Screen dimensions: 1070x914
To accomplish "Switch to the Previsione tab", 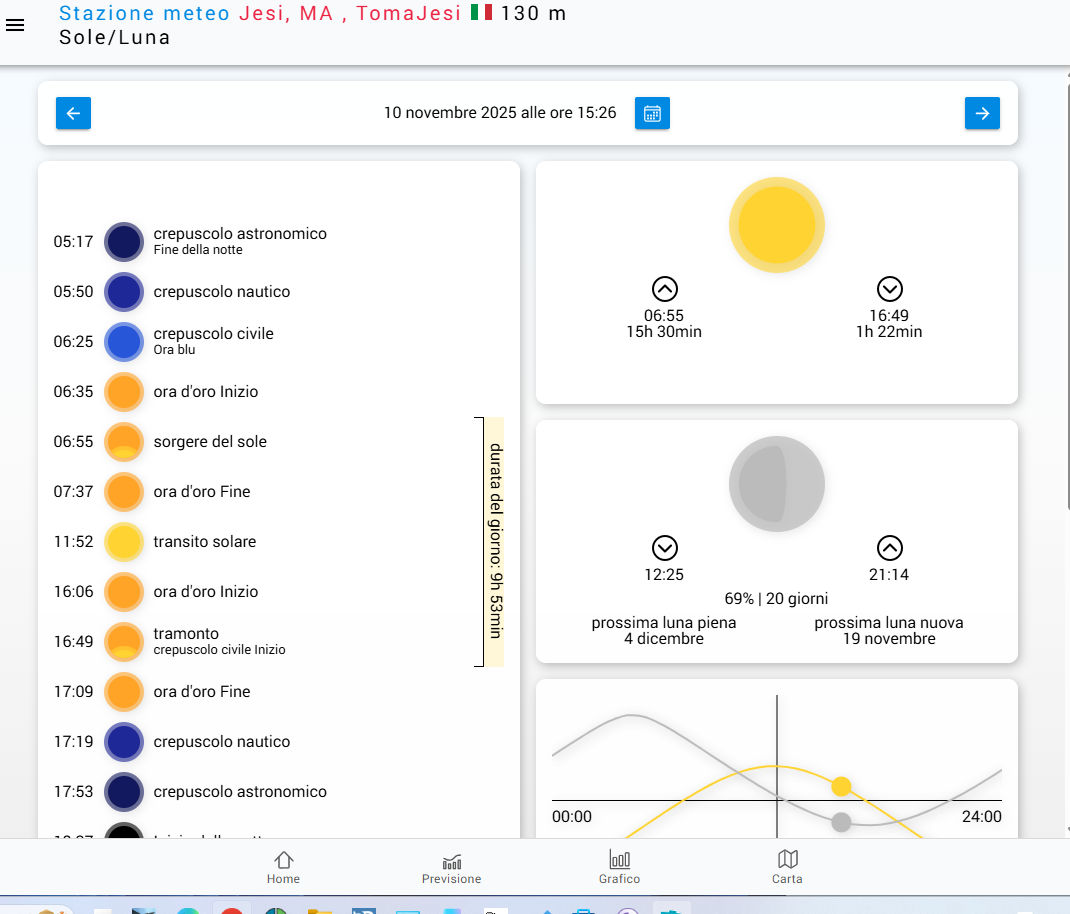I will (451, 867).
